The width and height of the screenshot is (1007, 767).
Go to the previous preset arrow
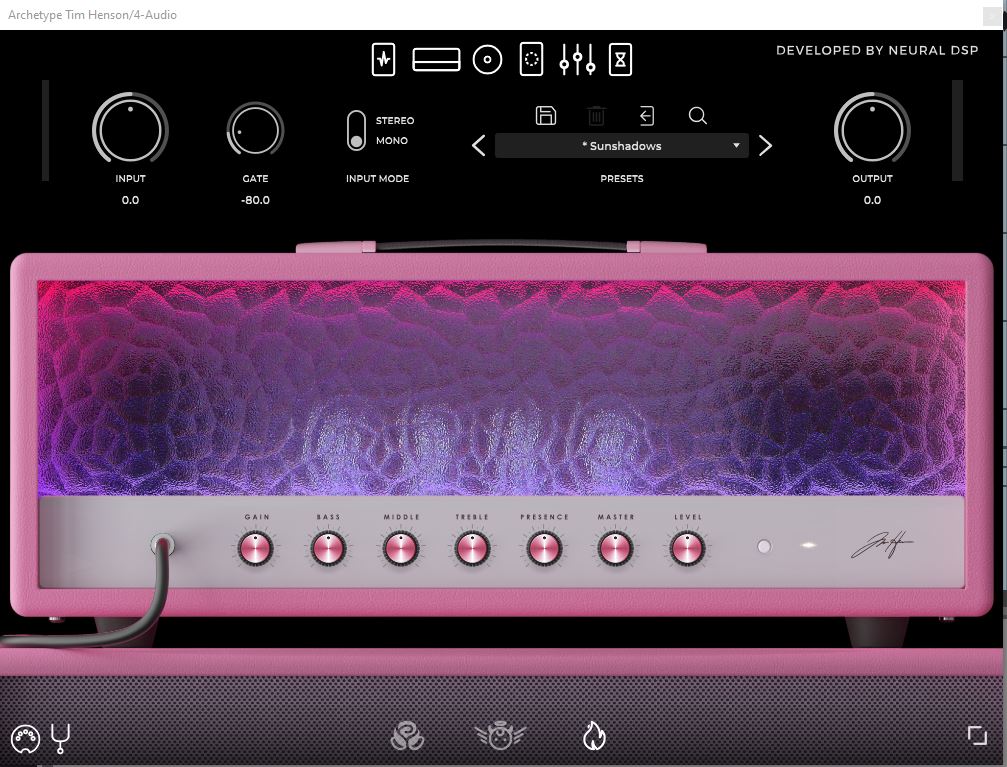(x=478, y=146)
